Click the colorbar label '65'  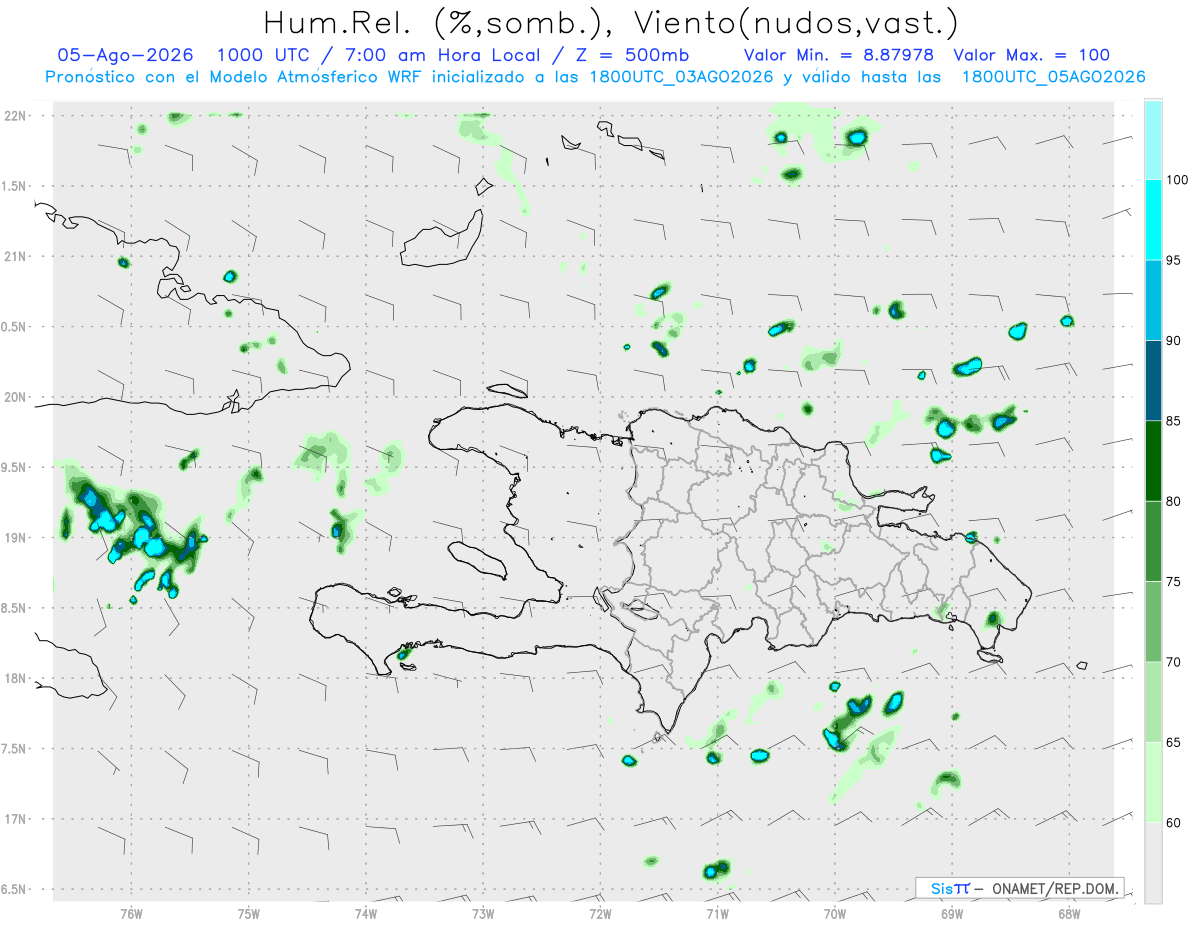(x=1174, y=742)
